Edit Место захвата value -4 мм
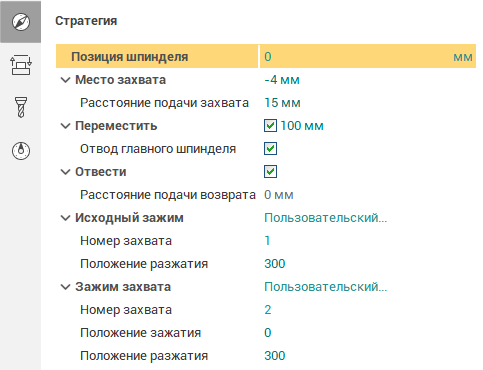 point(282,80)
